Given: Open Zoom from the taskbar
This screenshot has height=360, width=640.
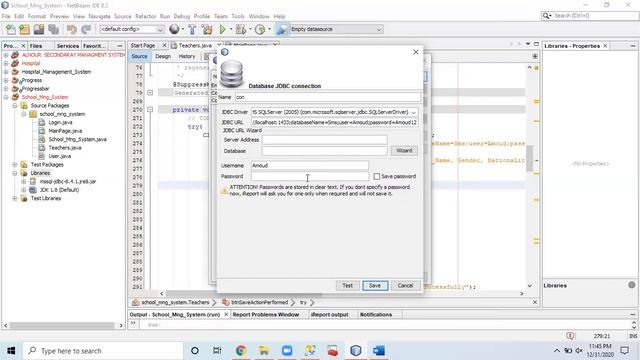Looking at the screenshot, I should (287, 351).
